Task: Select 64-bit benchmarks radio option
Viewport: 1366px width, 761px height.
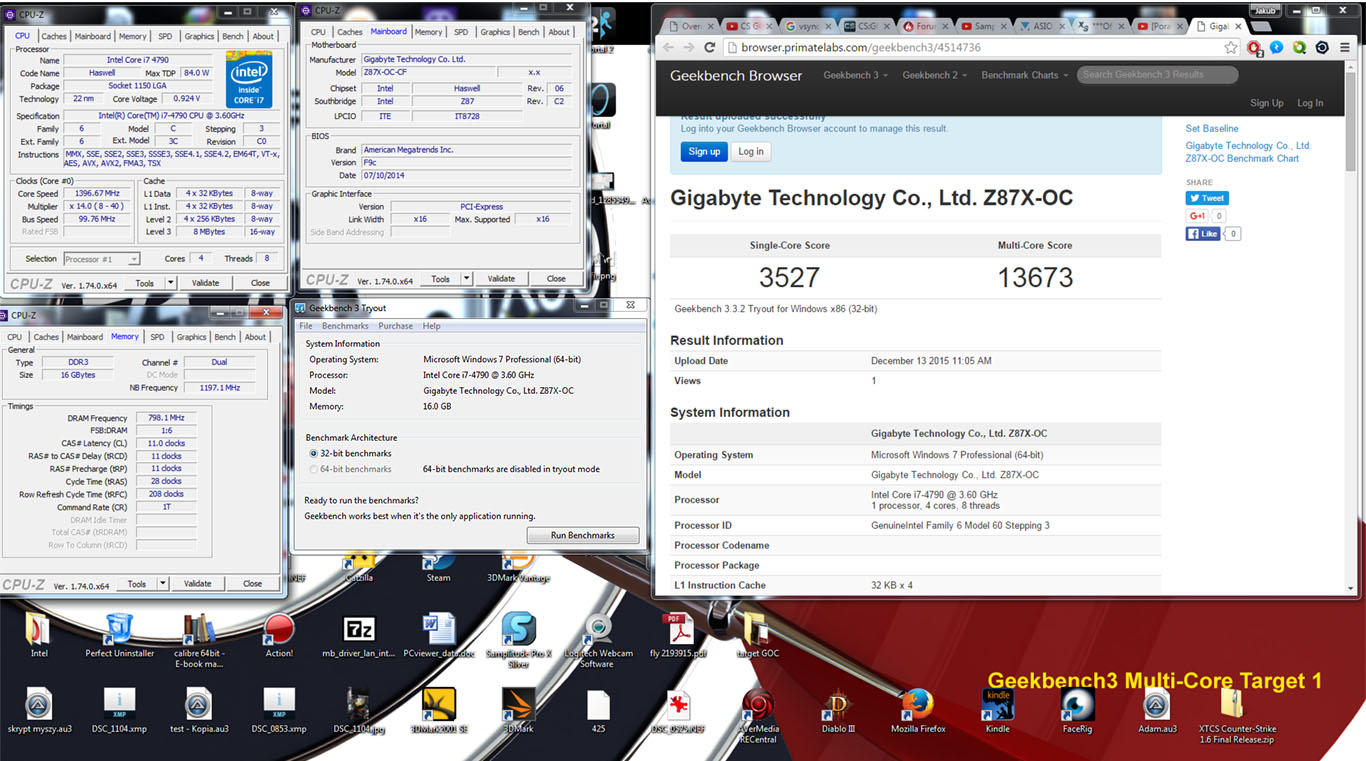Action: (313, 469)
